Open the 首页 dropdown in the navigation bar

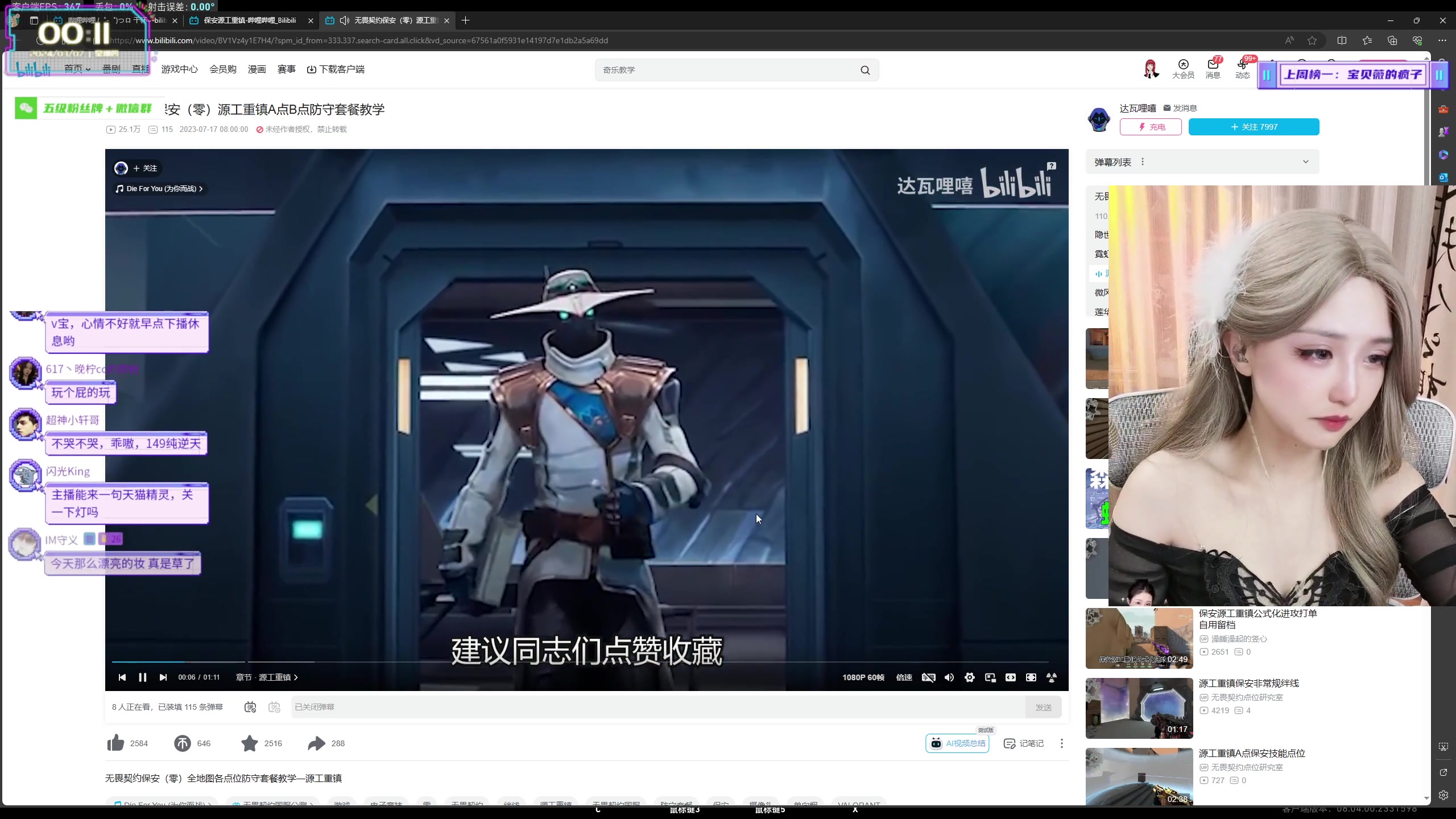77,69
